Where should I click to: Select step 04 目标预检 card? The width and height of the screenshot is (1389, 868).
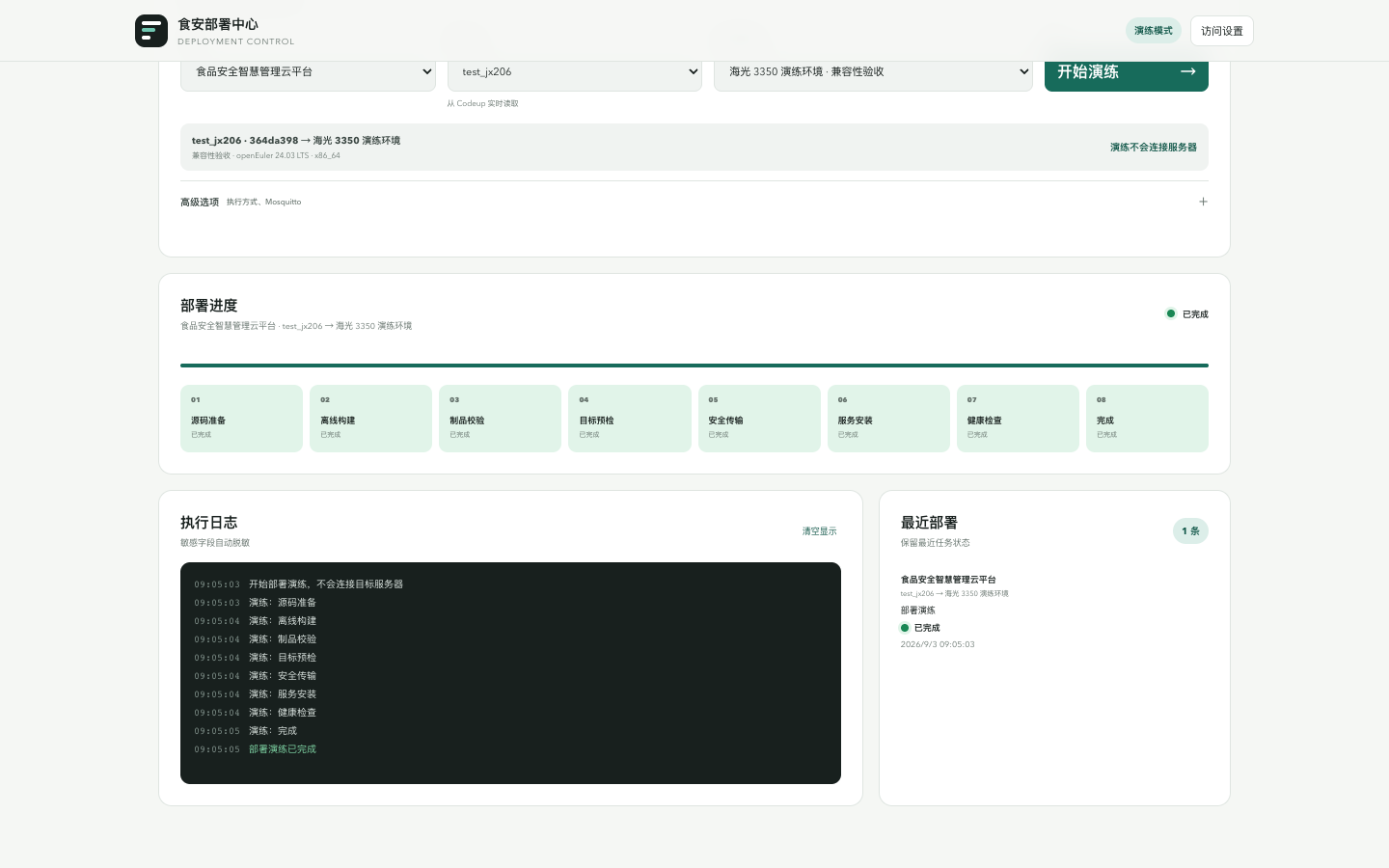point(630,419)
